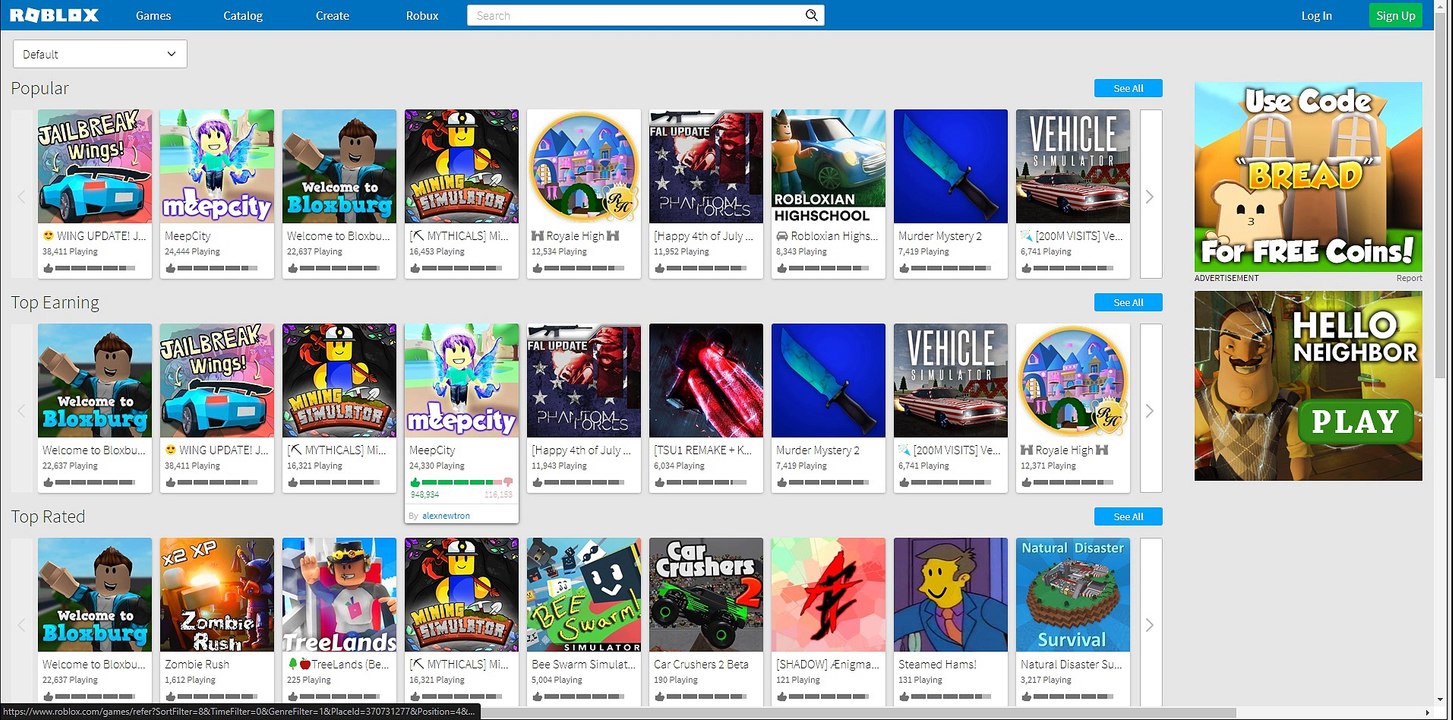Screen dimensions: 1453x720
Task: Click 'Car Crushers 2 Beta' title text
Action: coord(701,664)
